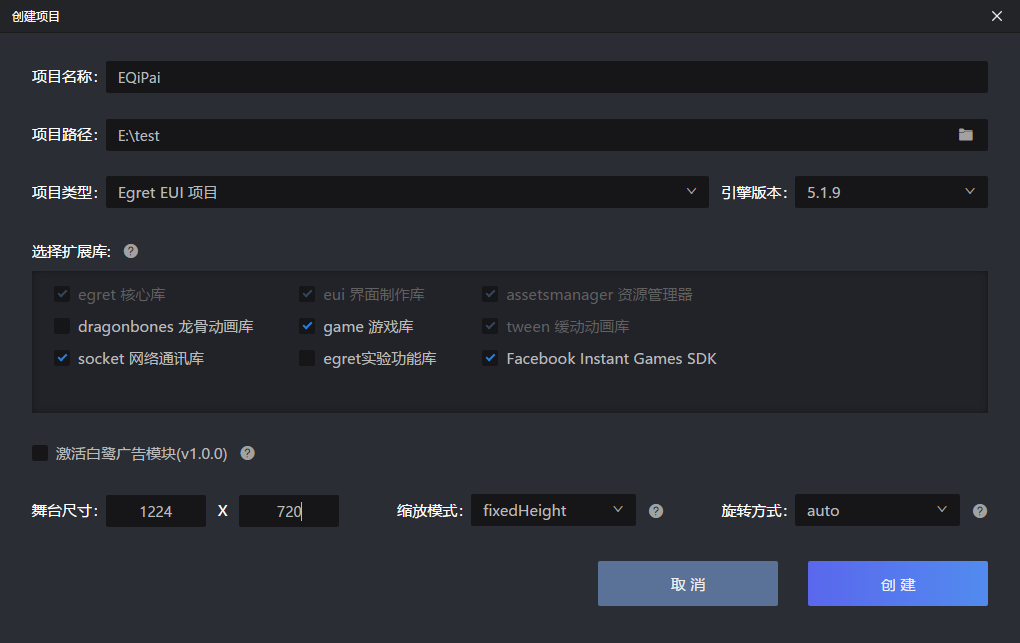Browse for project path folder icon
Image resolution: width=1020 pixels, height=643 pixels.
pos(965,135)
